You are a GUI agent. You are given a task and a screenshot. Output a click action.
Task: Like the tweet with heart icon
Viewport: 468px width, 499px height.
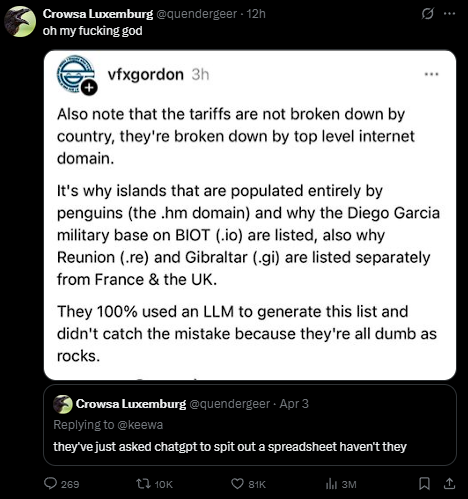(237, 484)
